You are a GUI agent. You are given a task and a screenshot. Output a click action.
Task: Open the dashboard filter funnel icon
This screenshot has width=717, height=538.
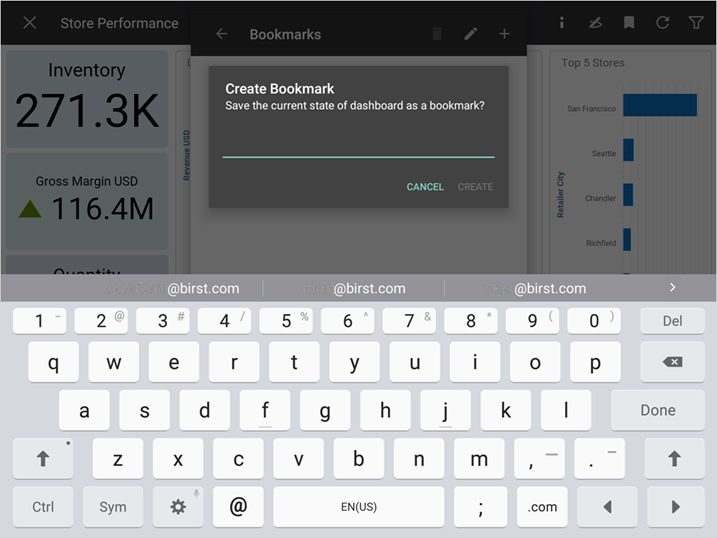(696, 22)
